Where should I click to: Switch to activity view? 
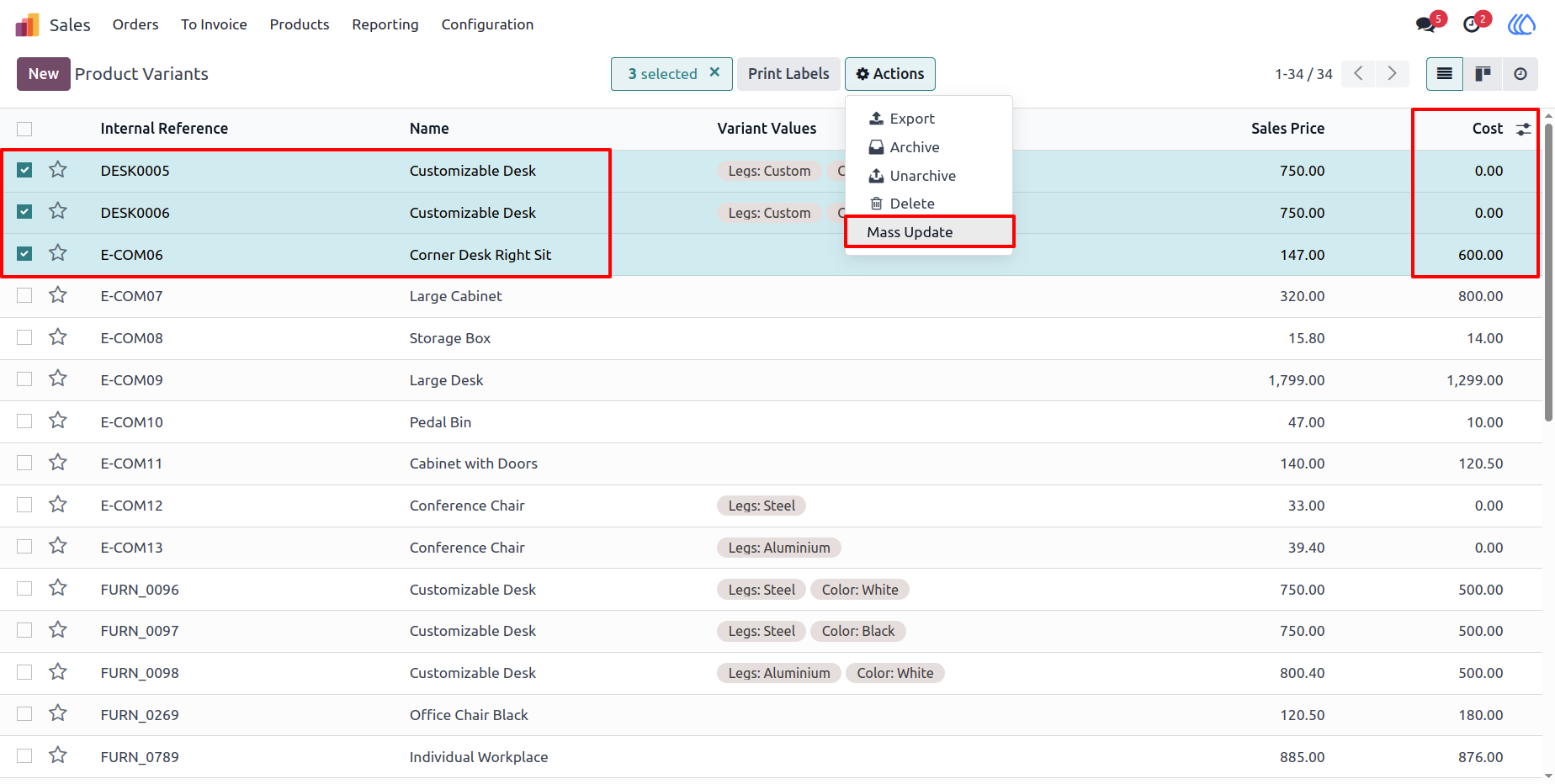click(x=1521, y=74)
